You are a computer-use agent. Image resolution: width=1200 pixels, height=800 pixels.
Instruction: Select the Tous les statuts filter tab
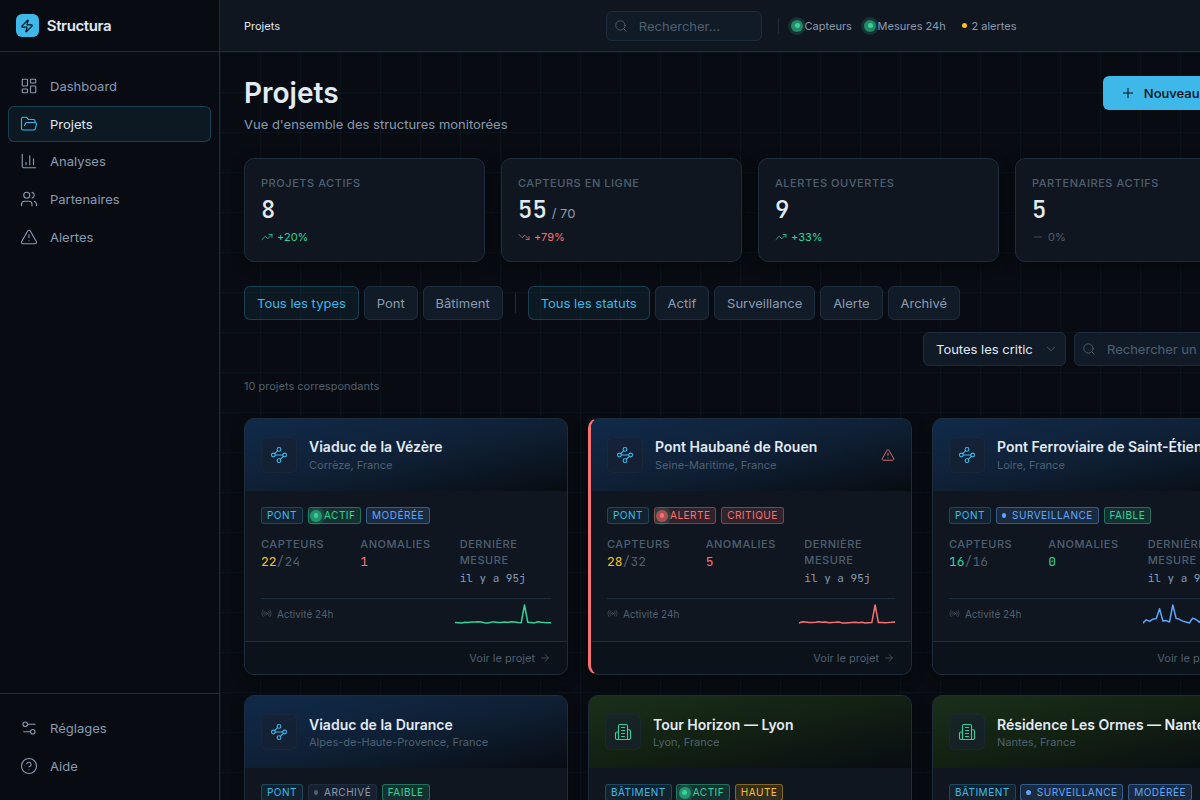point(589,303)
